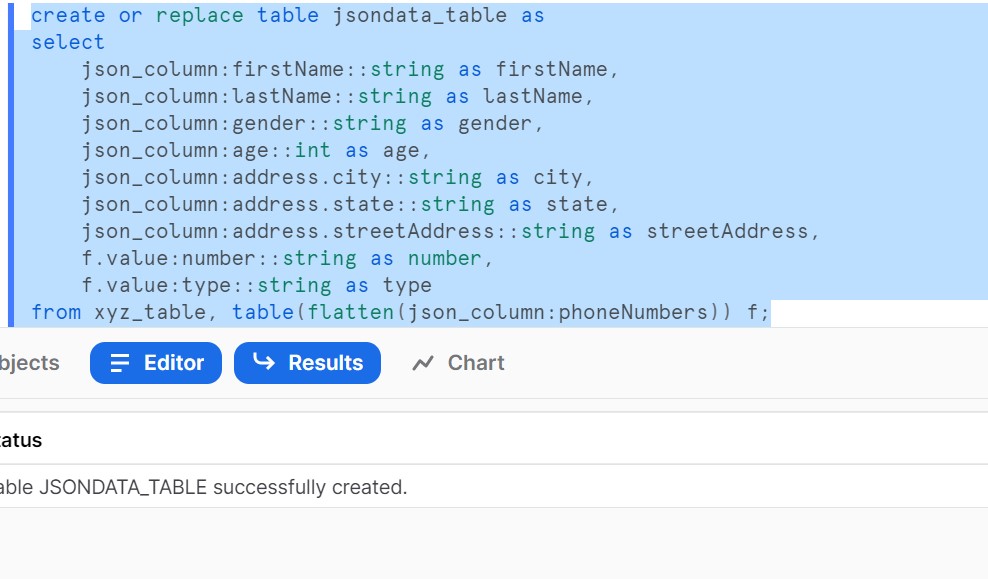Click the select keyword in the query
Screen dimensions: 988x579
67,42
